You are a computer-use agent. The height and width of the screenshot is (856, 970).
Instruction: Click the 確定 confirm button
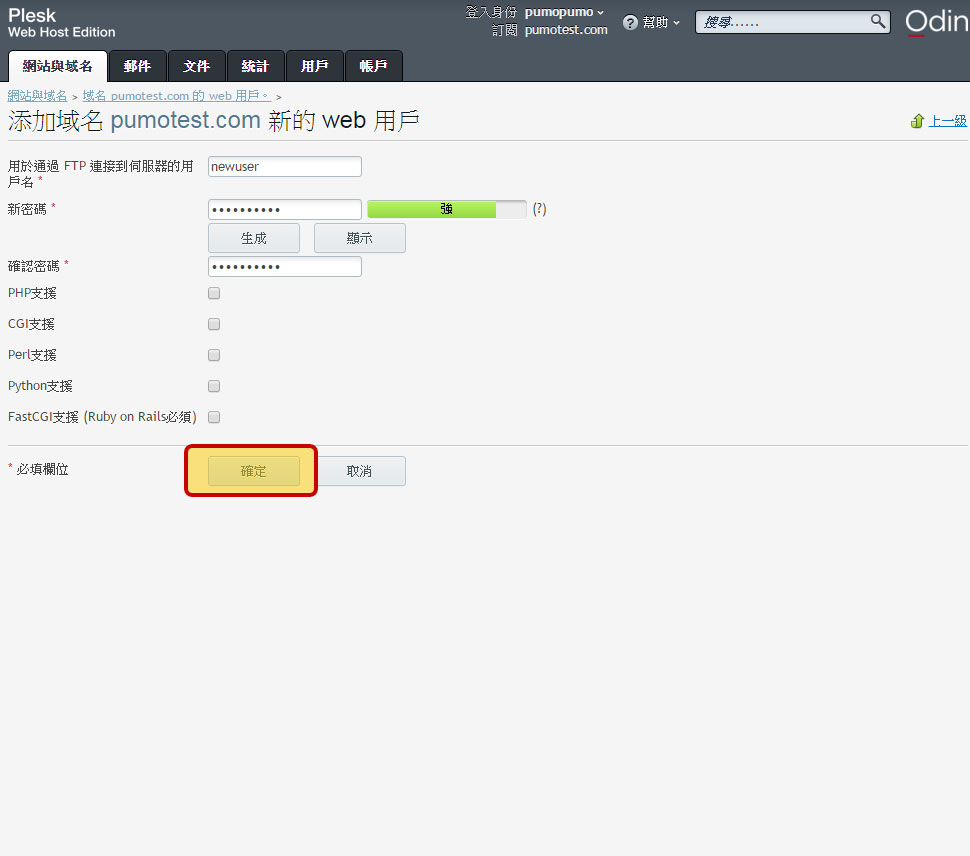[x=254, y=471]
